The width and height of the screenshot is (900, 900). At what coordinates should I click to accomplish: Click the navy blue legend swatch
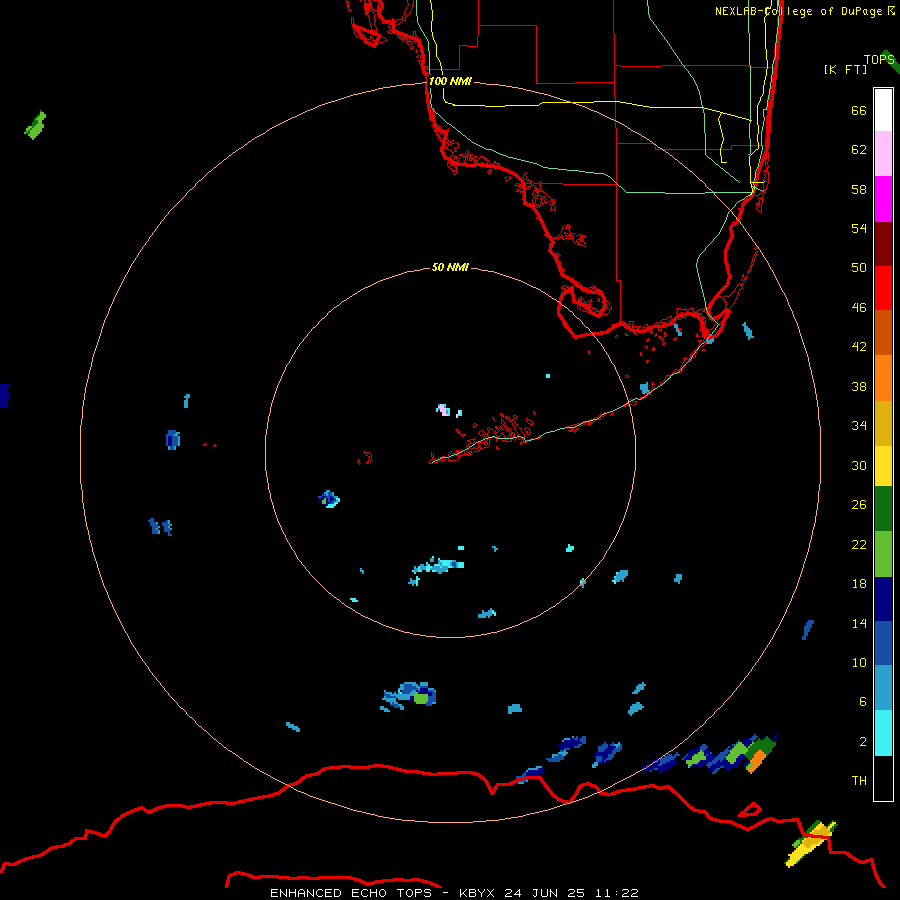[x=883, y=599]
